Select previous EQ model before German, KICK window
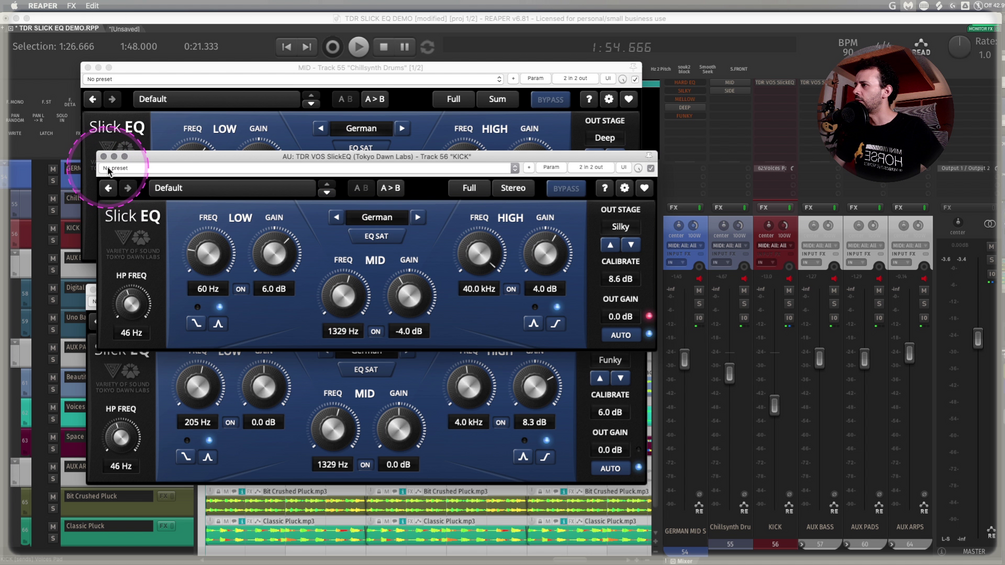The height and width of the screenshot is (565, 1005). [336, 217]
